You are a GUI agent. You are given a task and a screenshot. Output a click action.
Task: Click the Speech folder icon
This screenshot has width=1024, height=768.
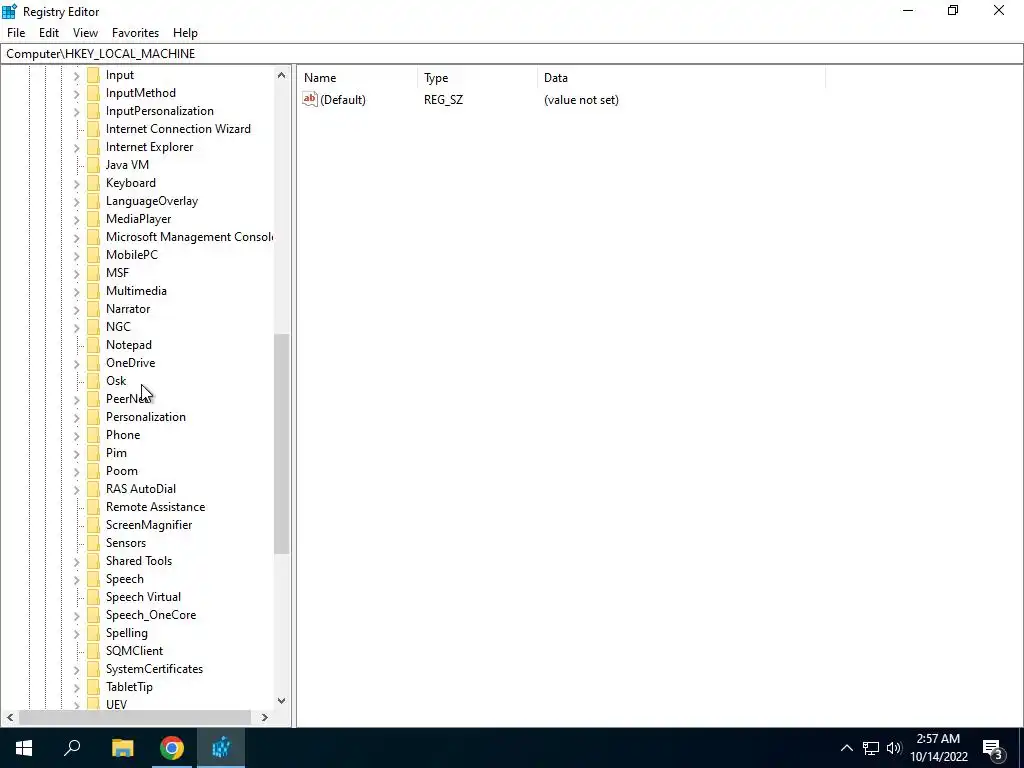pos(93,579)
